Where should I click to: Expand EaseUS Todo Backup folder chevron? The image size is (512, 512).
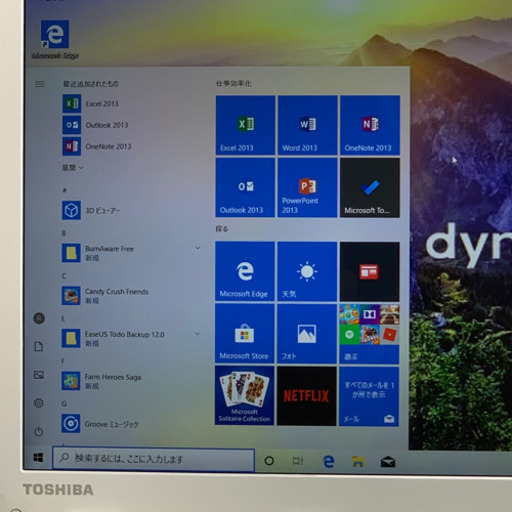click(x=197, y=334)
